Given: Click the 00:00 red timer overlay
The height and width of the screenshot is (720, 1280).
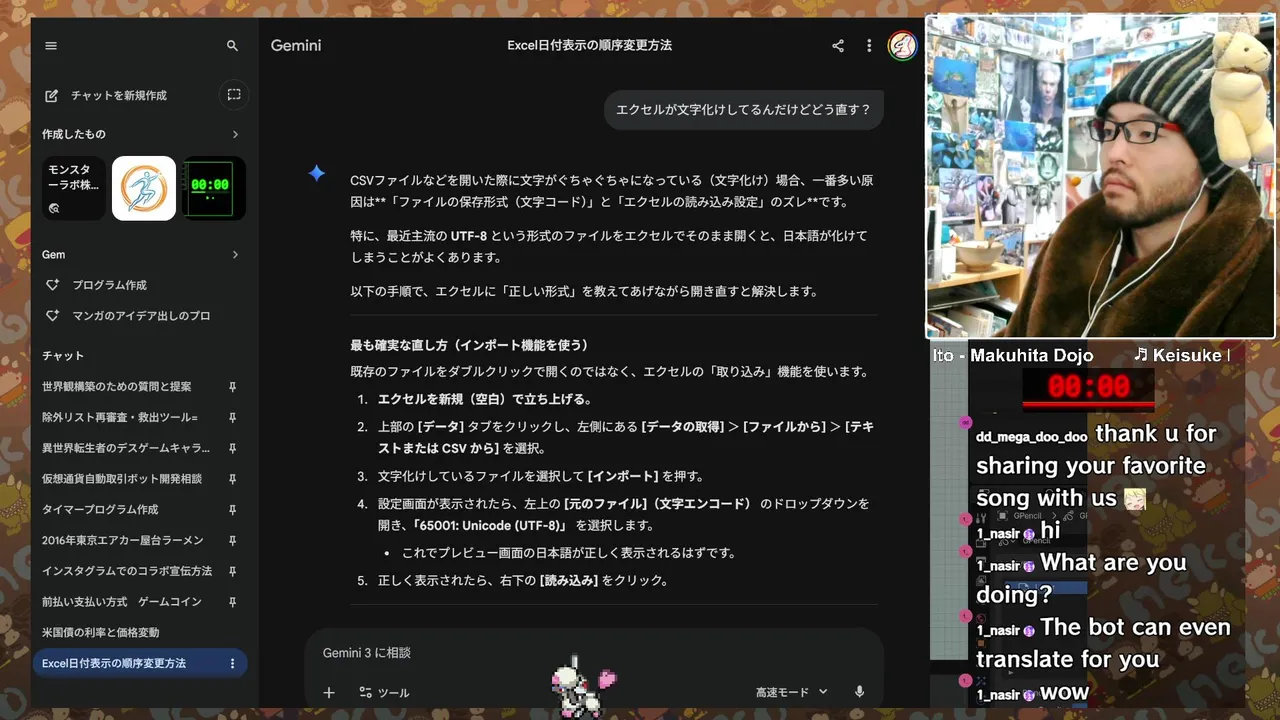Looking at the screenshot, I should (x=1088, y=387).
